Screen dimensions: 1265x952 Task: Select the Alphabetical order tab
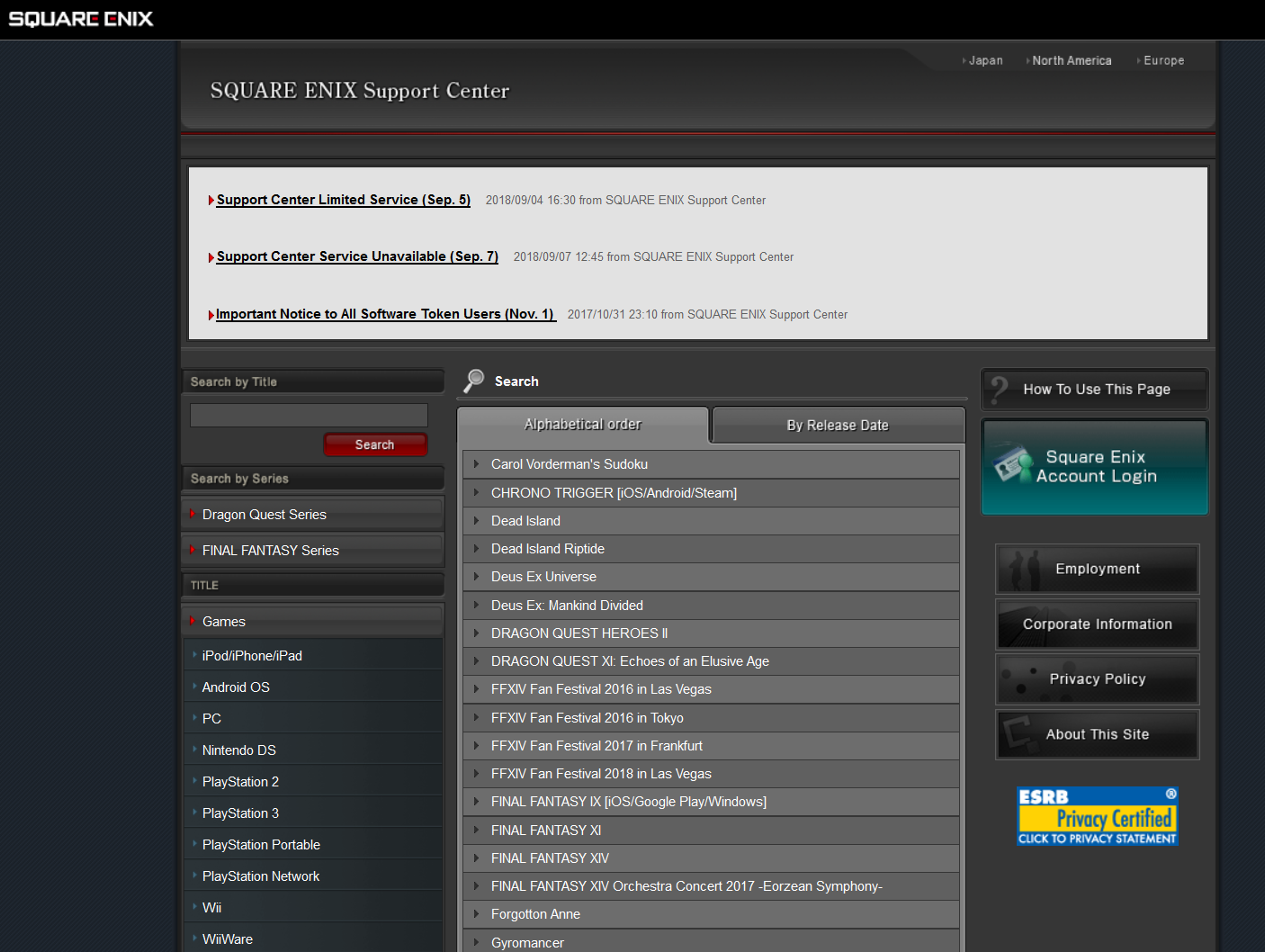[583, 425]
